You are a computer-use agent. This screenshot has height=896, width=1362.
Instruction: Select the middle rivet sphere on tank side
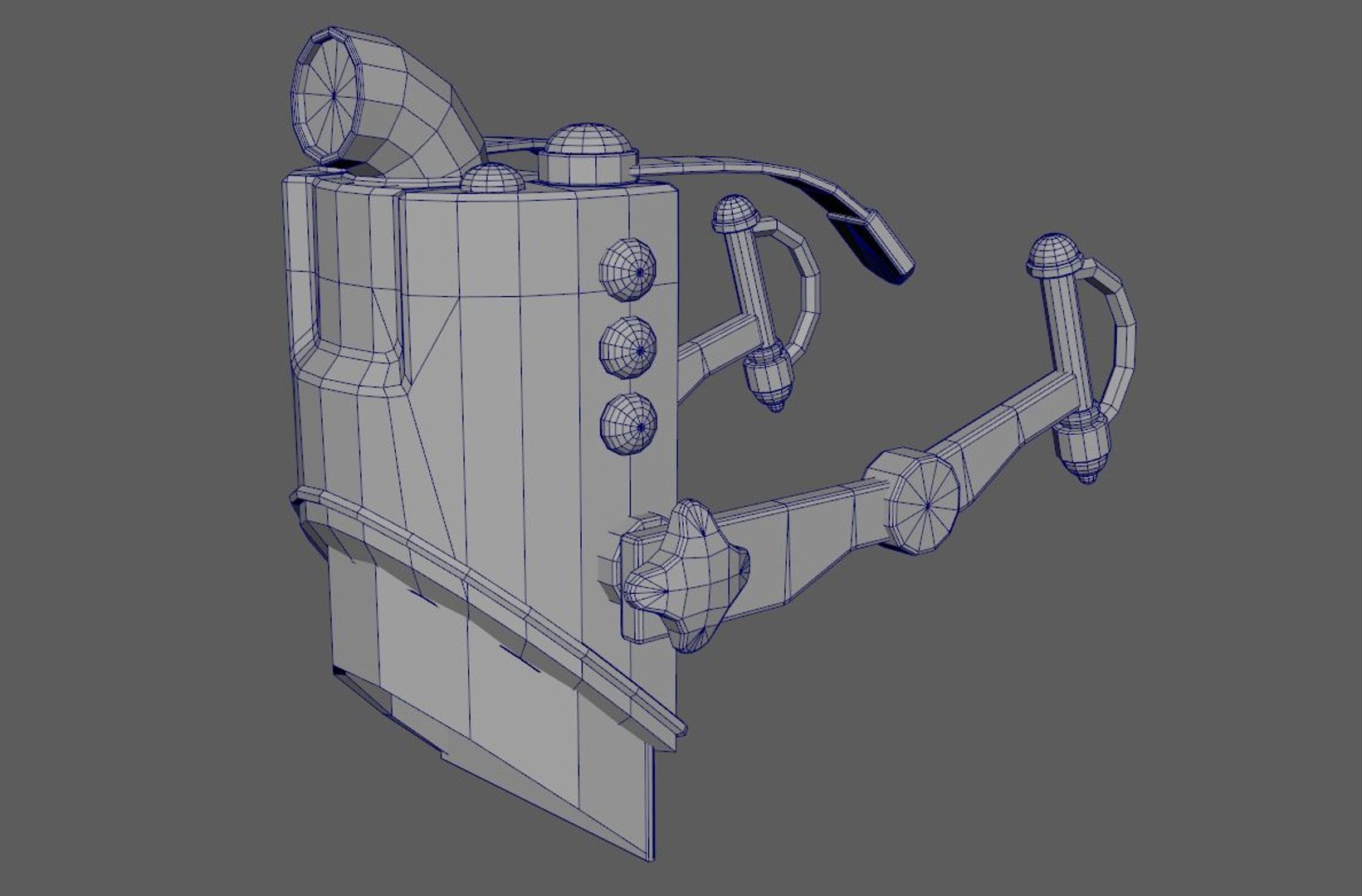coord(628,348)
